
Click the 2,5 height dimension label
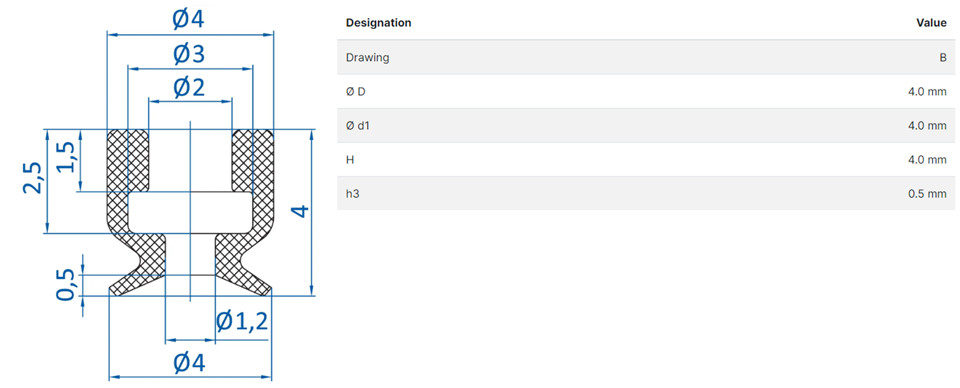click(34, 178)
